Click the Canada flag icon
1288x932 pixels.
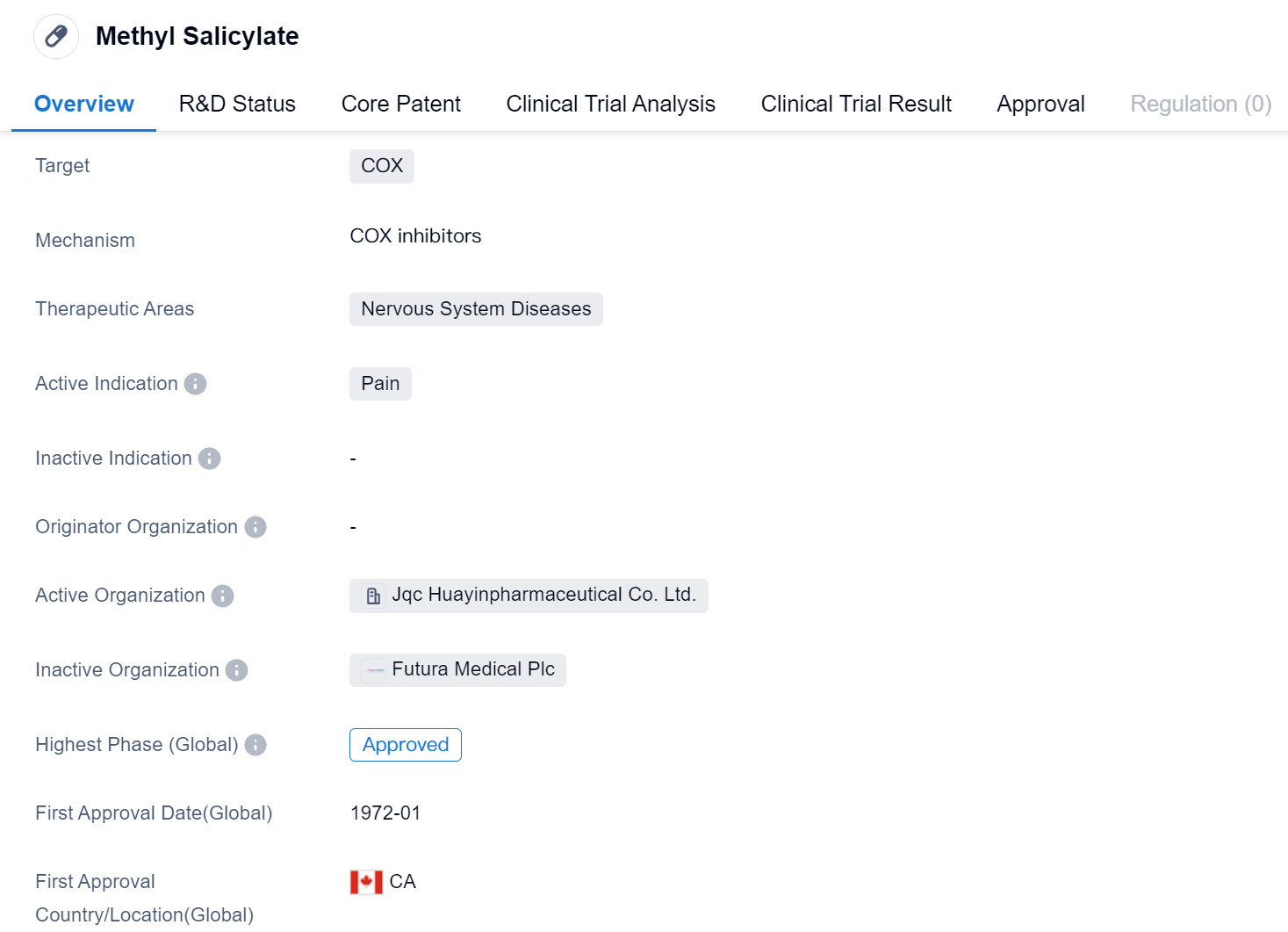pos(366,882)
